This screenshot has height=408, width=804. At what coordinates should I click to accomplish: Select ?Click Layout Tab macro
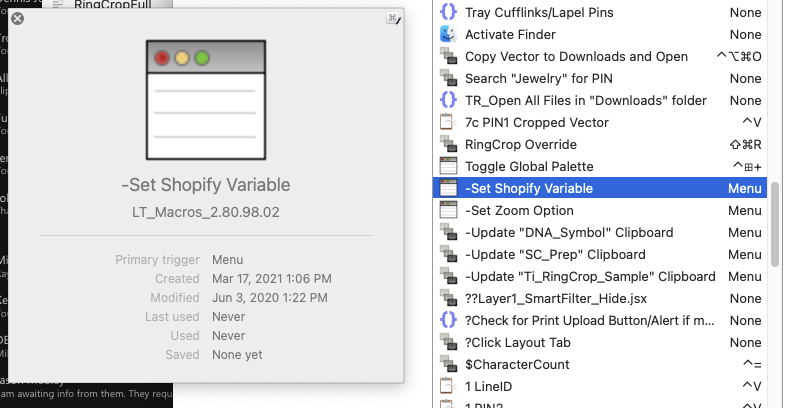click(600, 342)
